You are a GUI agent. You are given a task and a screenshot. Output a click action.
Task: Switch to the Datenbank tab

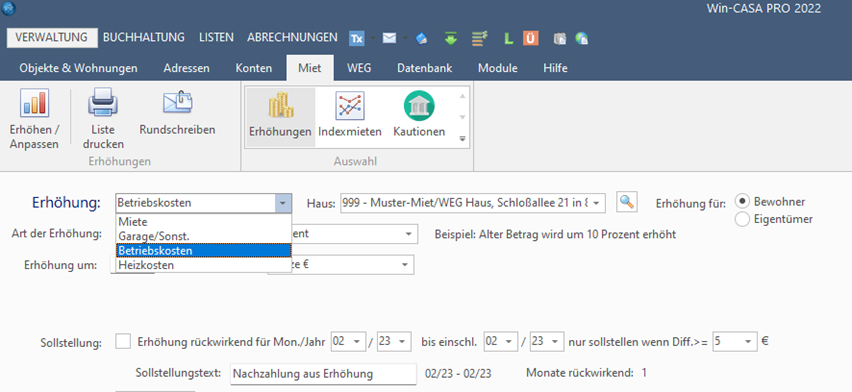424,68
